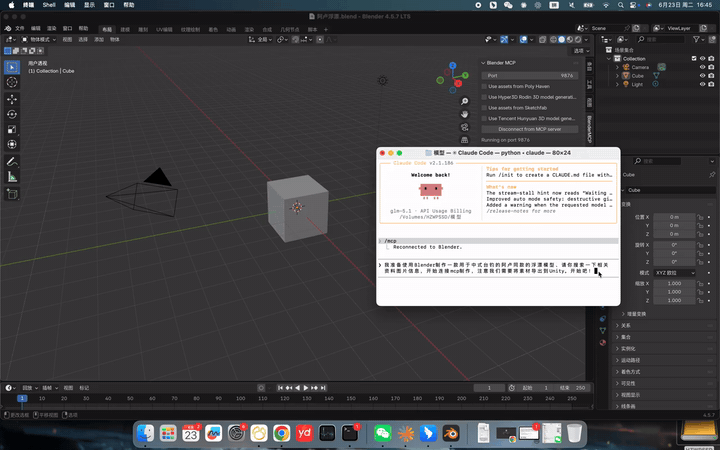Collapse the Collection tree row

(609, 59)
